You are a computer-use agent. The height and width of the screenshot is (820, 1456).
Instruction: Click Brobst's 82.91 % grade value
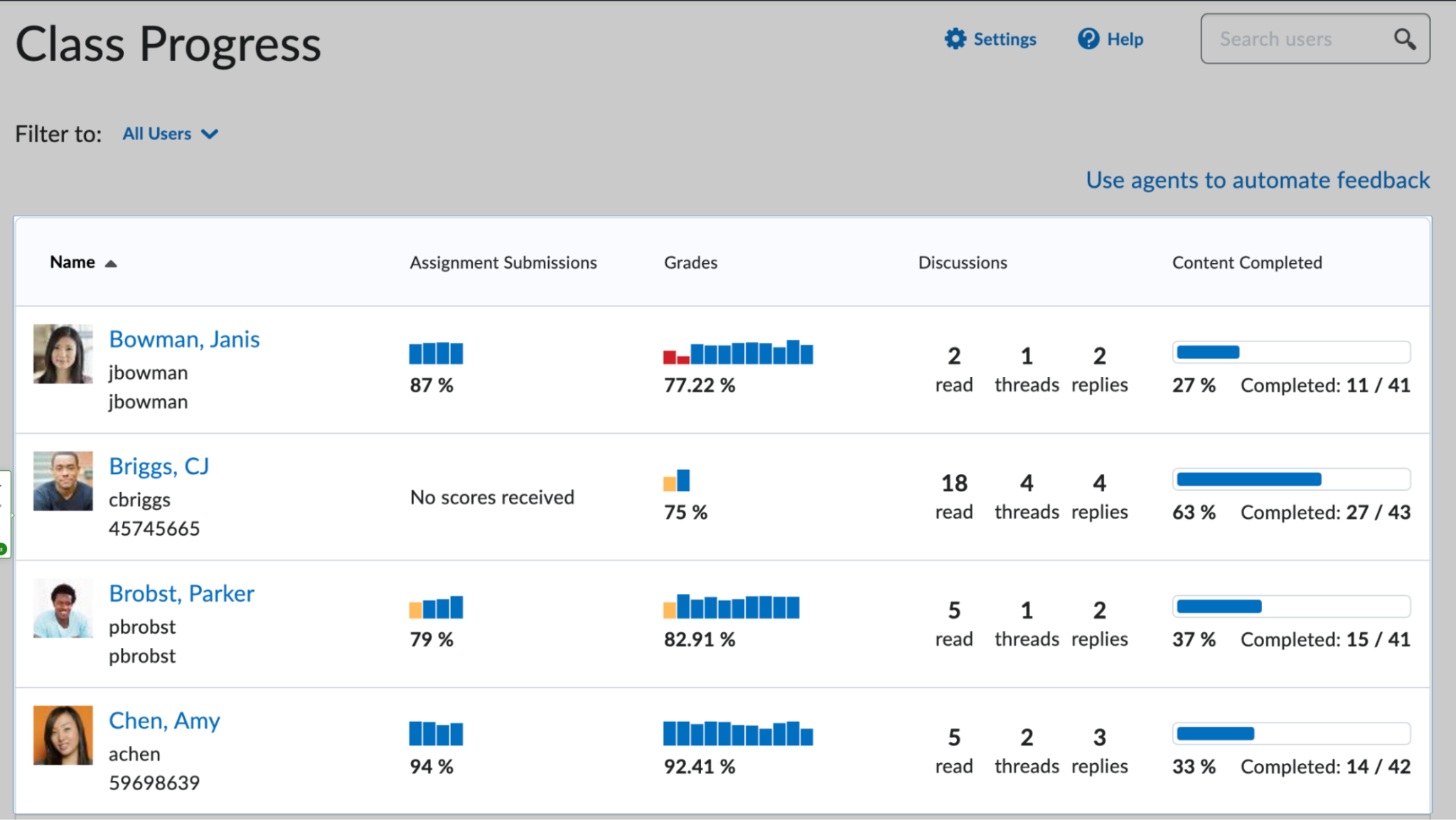(x=700, y=639)
